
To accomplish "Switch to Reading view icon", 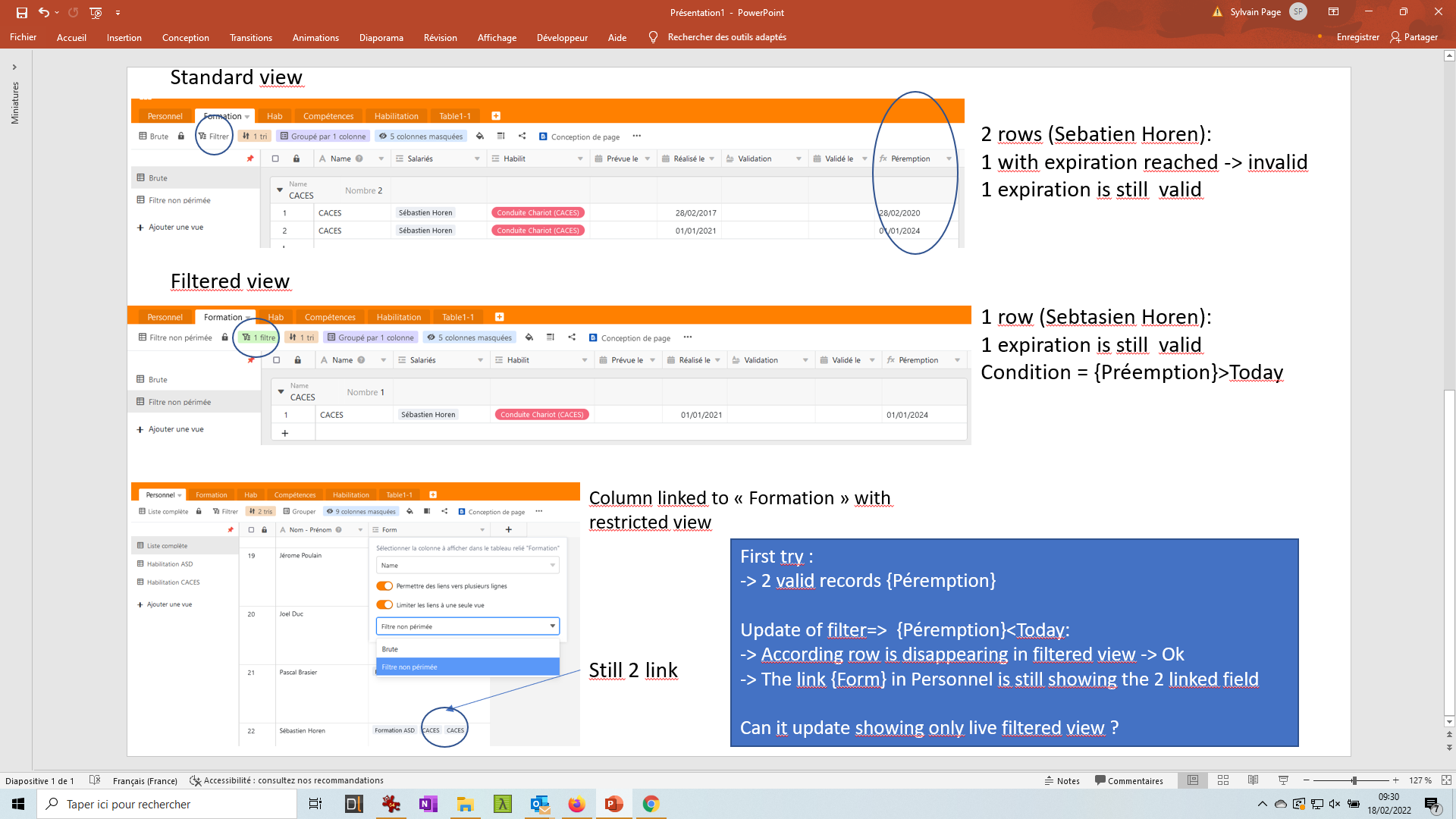I will tap(1254, 780).
